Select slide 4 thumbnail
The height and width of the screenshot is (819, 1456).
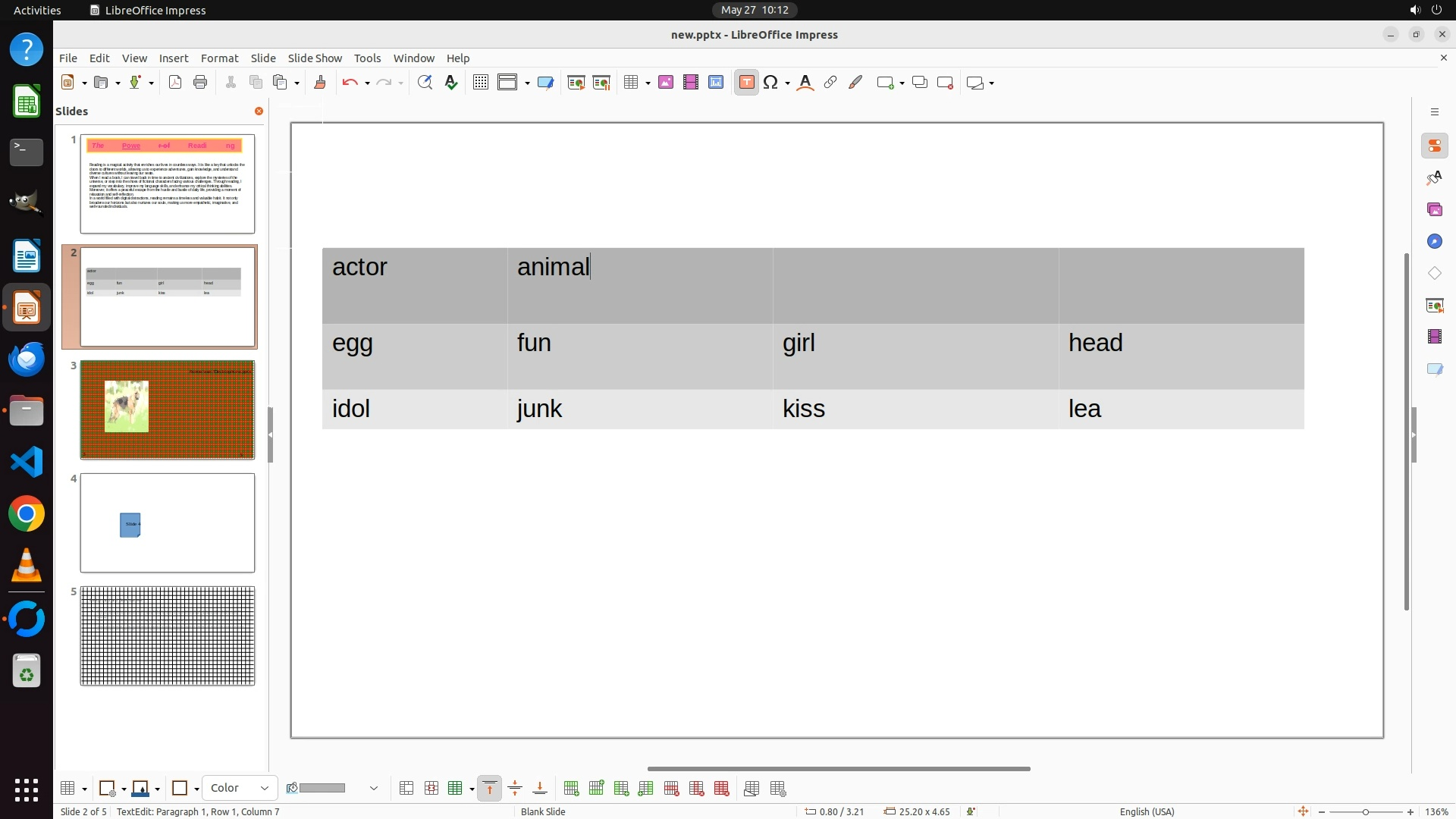click(x=168, y=523)
